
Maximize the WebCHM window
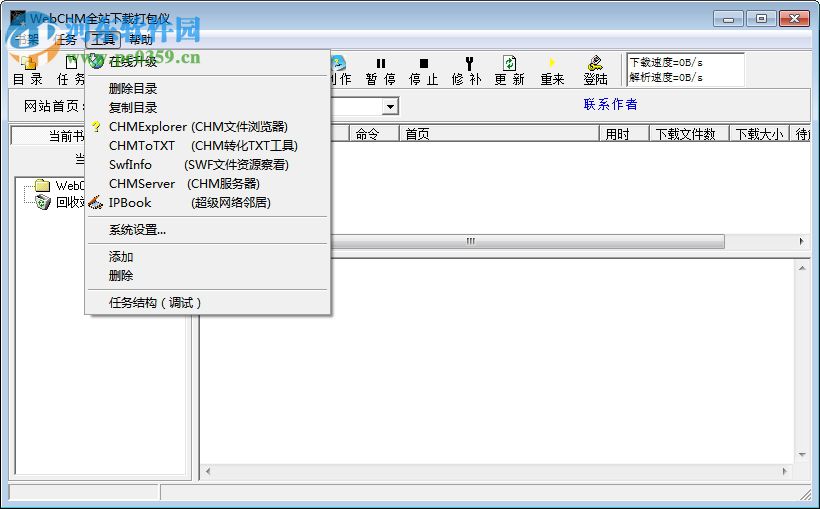point(761,19)
